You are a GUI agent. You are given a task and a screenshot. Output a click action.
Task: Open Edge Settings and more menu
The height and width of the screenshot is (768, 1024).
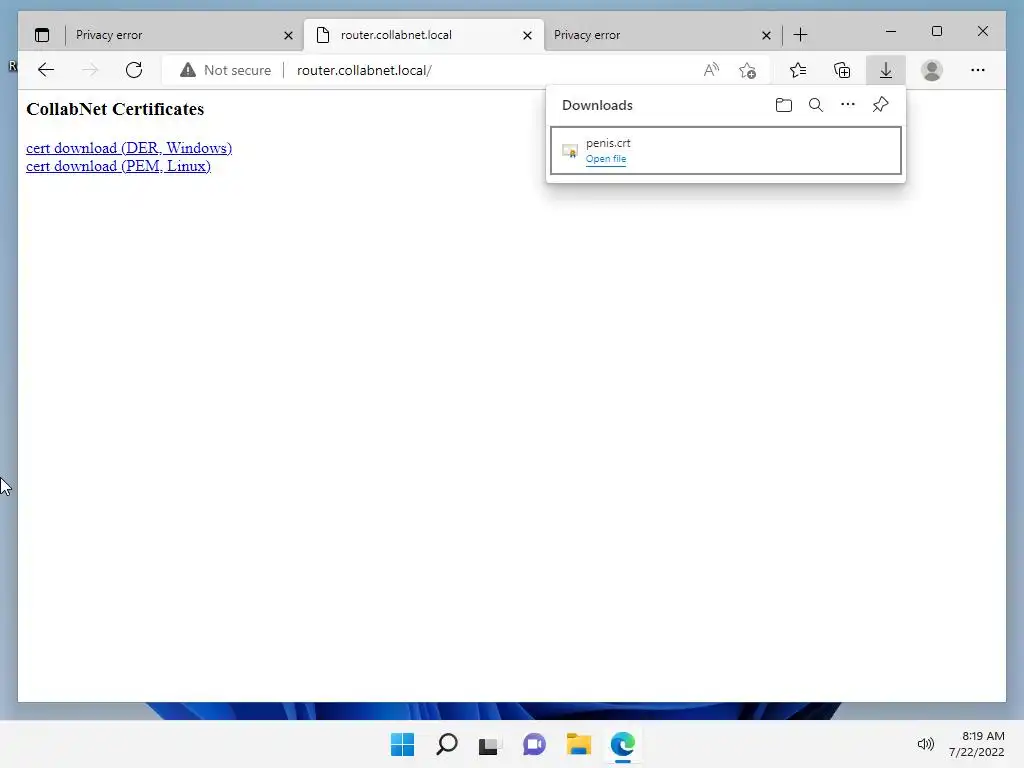978,70
